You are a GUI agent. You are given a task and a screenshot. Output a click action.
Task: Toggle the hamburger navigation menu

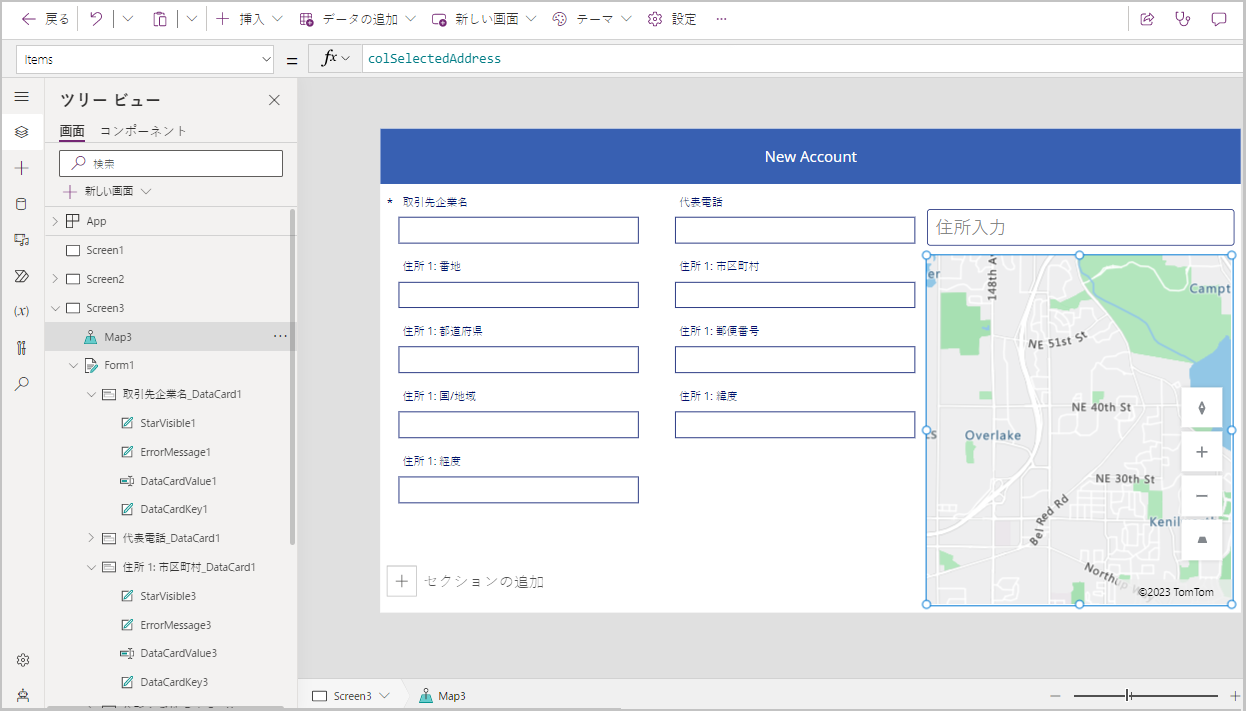[22, 96]
